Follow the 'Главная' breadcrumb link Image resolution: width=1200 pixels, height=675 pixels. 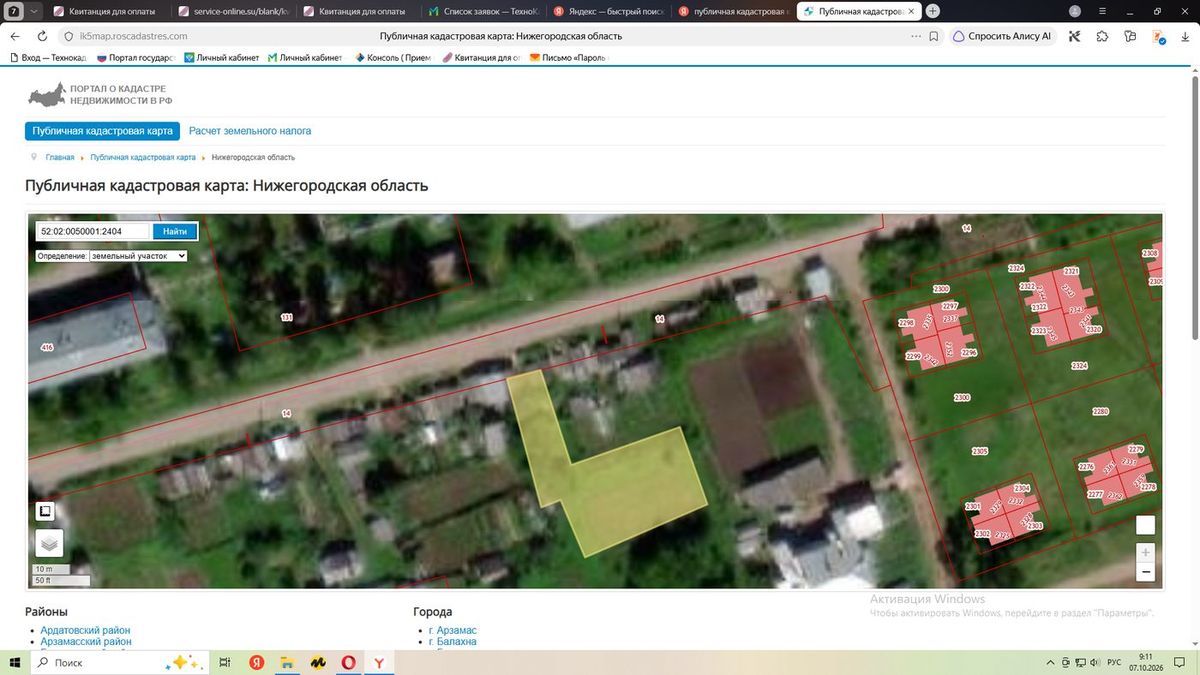coord(60,158)
